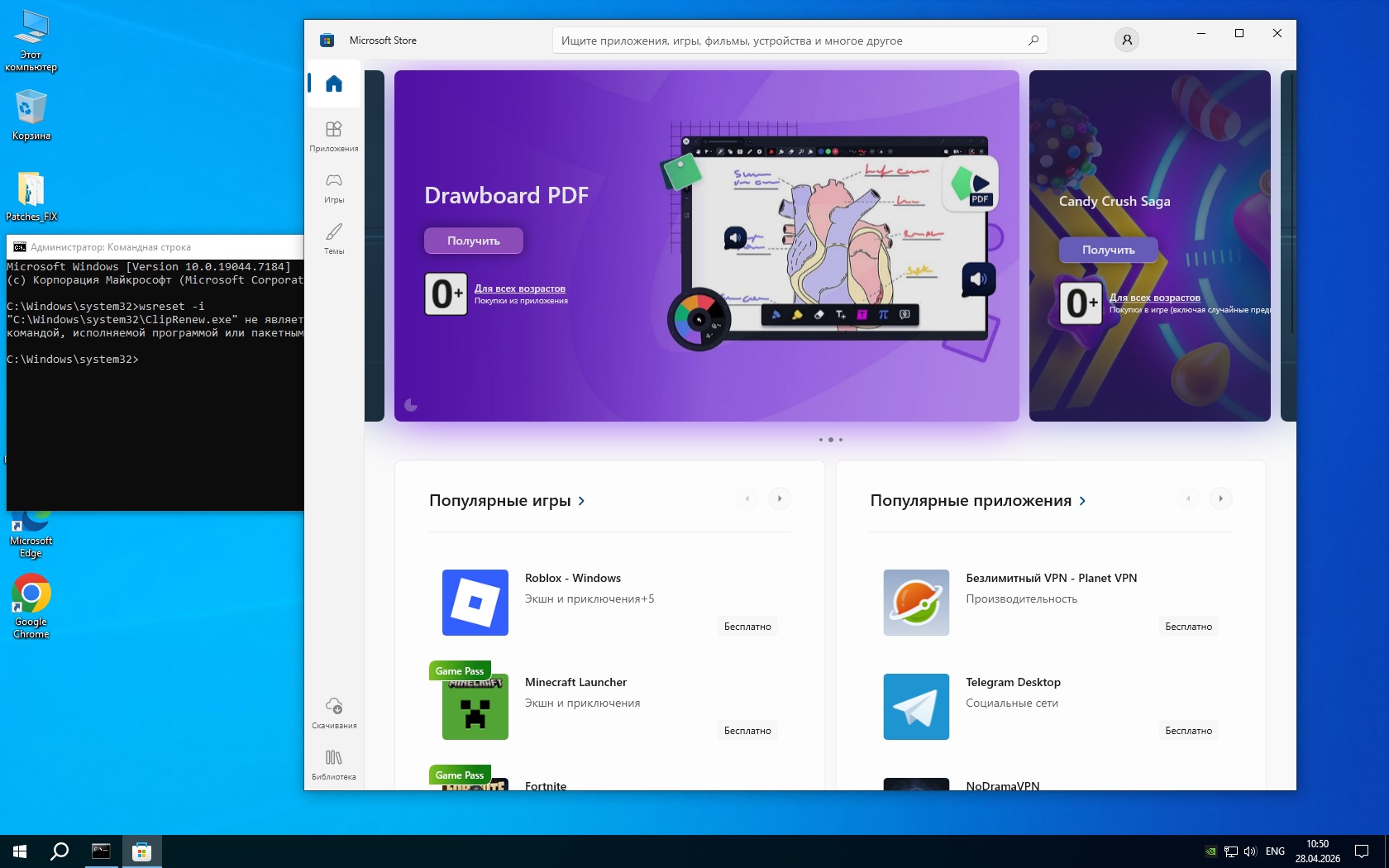
Task: Click the user profile icon
Action: point(1126,40)
